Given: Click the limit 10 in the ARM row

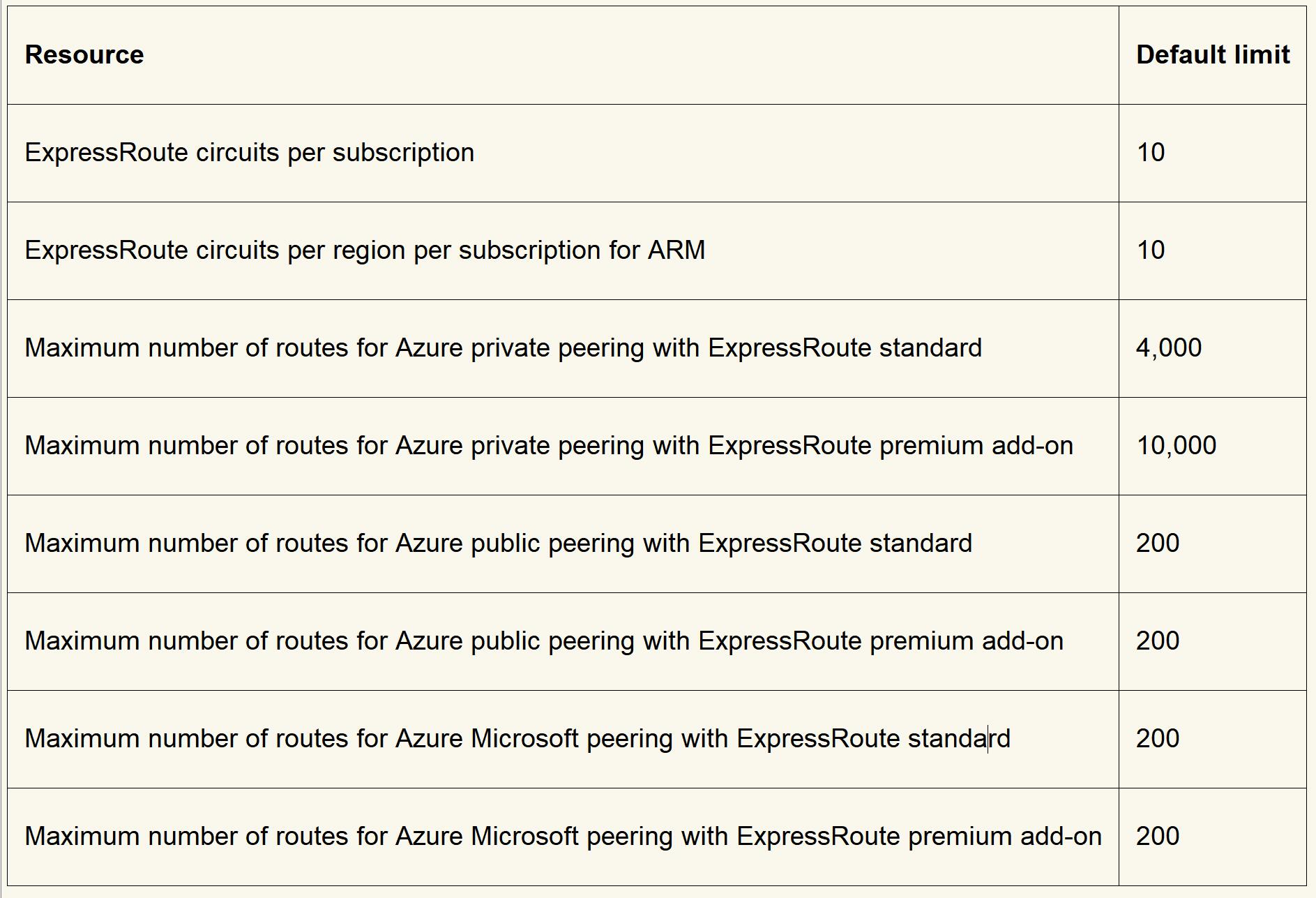Looking at the screenshot, I should click(x=1150, y=250).
